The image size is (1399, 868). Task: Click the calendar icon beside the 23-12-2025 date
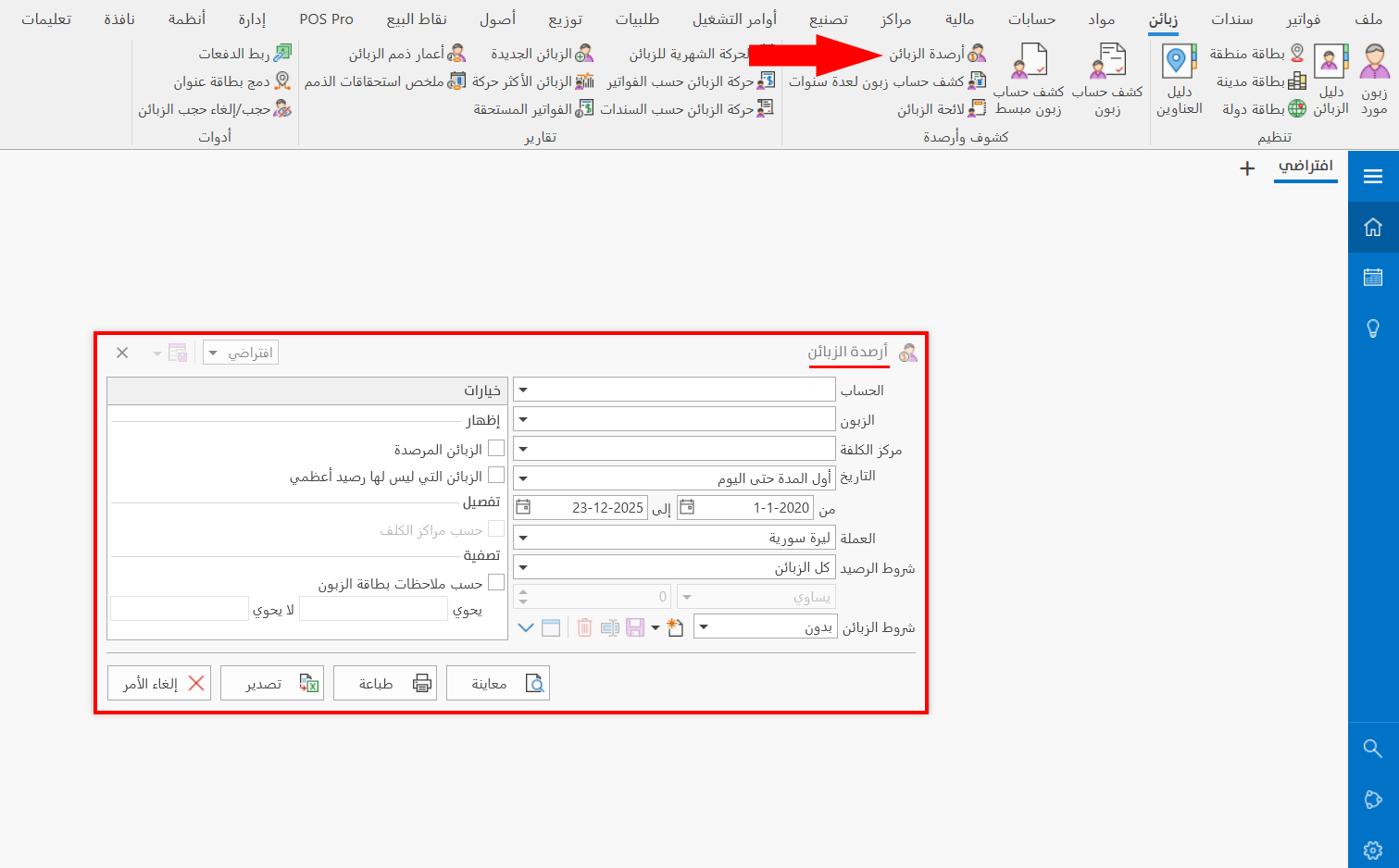tap(523, 507)
